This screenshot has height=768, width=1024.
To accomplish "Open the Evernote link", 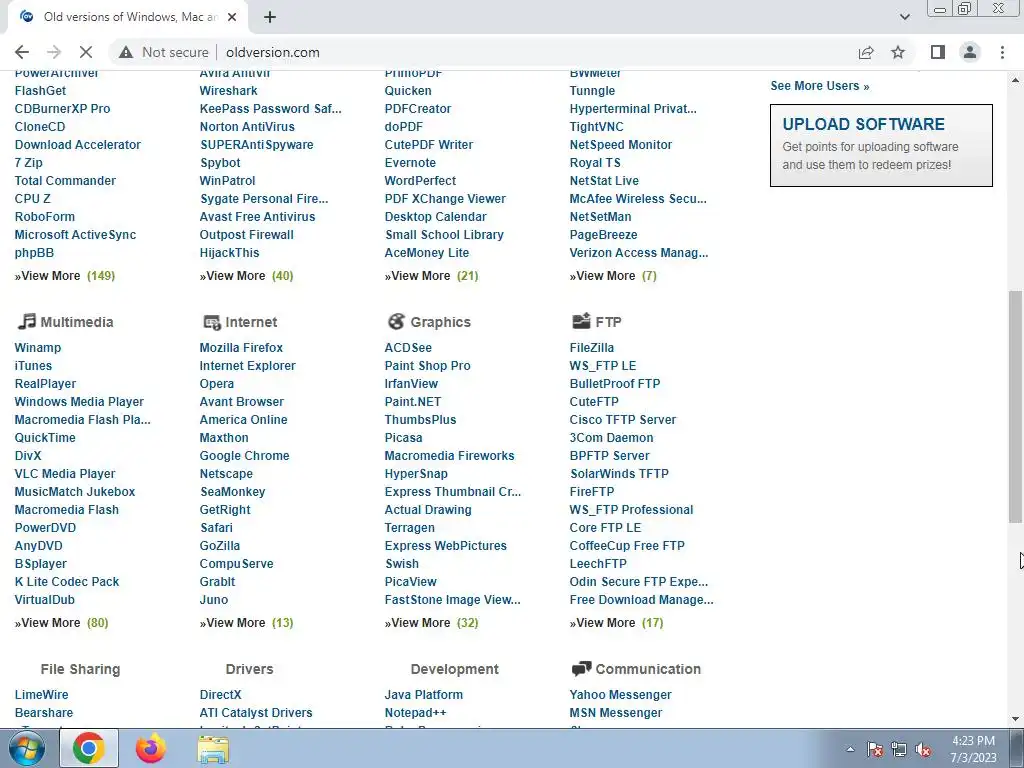I will tap(410, 163).
